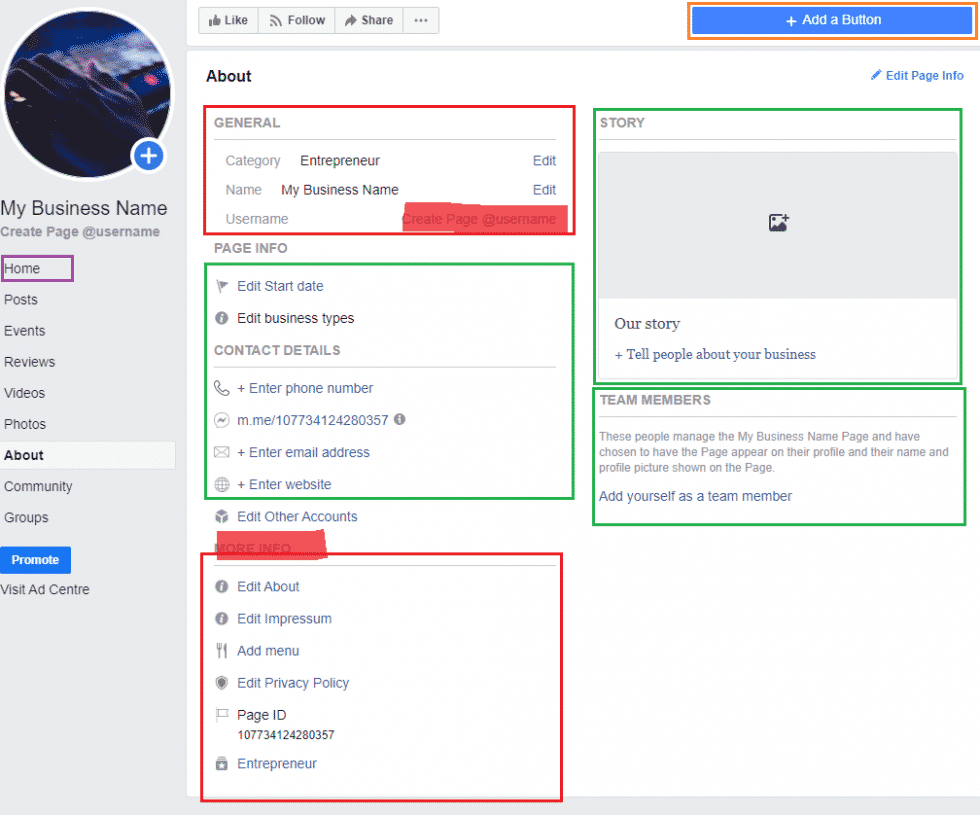Click the info icon next to m.me link
This screenshot has width=980, height=815.
coord(400,420)
